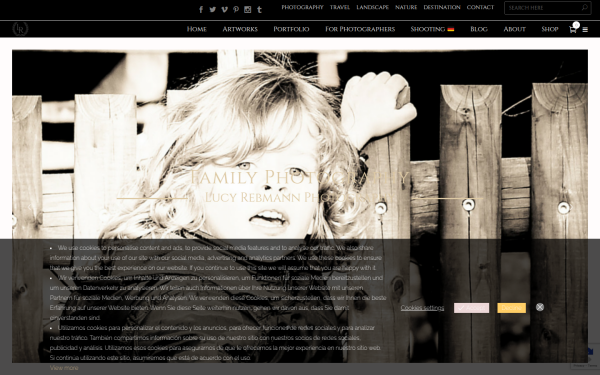The image size is (600, 375).
Task: Open the Tumblr social icon
Action: (259, 9)
